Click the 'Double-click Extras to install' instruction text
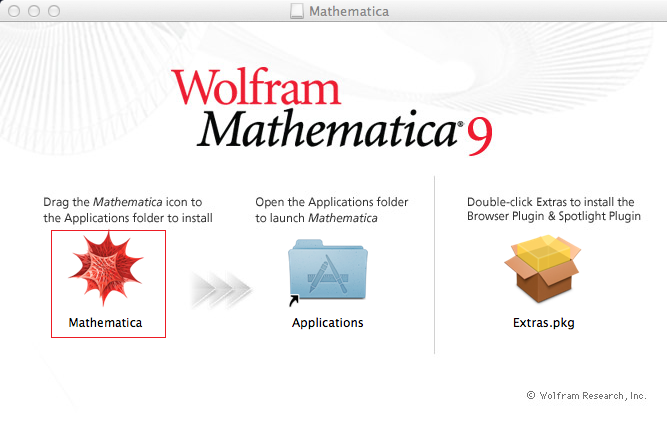Screen dimensions: 667x421 (553, 209)
